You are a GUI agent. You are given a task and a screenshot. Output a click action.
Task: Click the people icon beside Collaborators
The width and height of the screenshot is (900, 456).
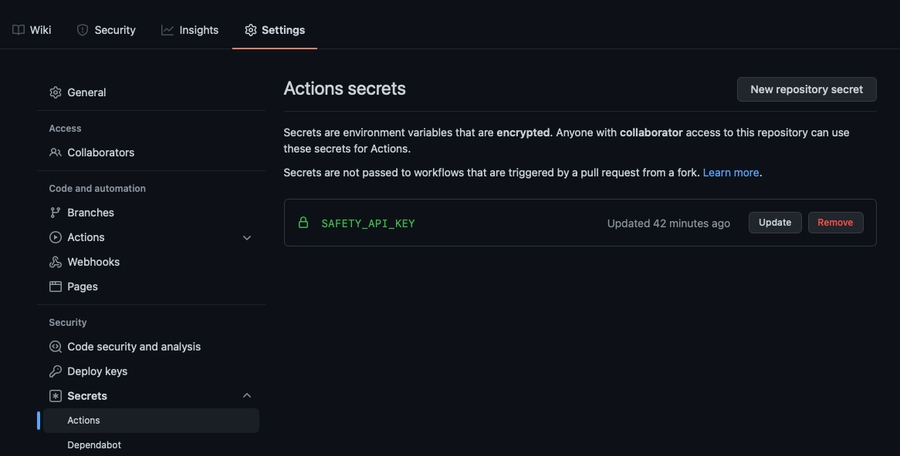tap(55, 153)
